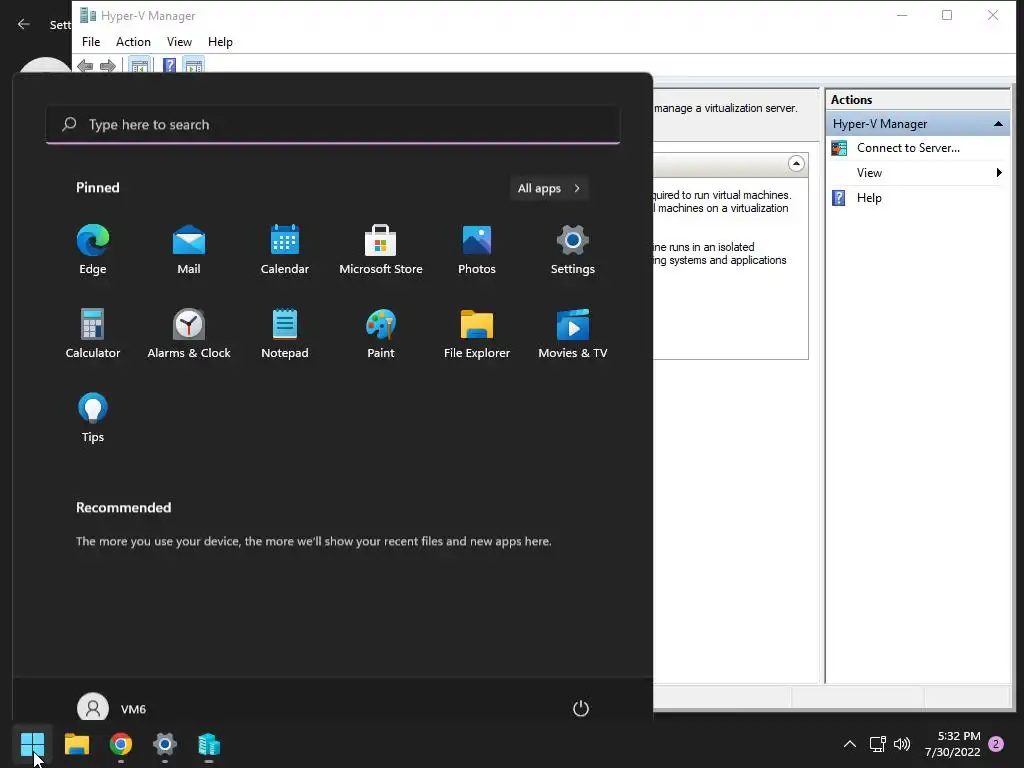Launch Movies & TV
1024x768 pixels.
tap(573, 334)
